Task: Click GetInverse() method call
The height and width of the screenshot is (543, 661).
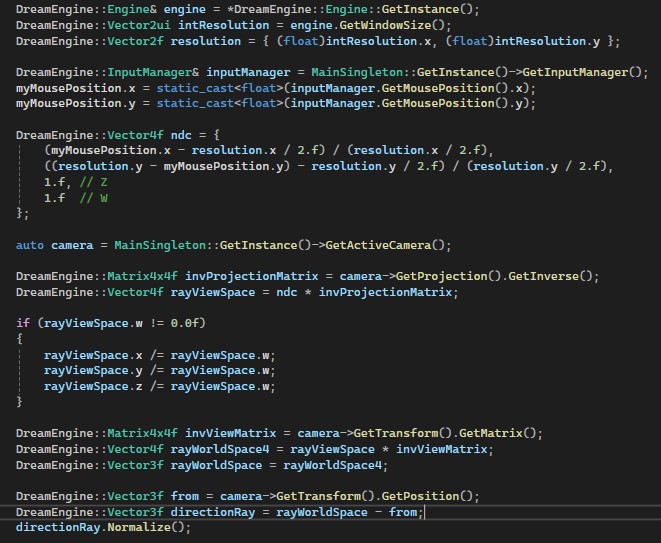Action: 550,277
